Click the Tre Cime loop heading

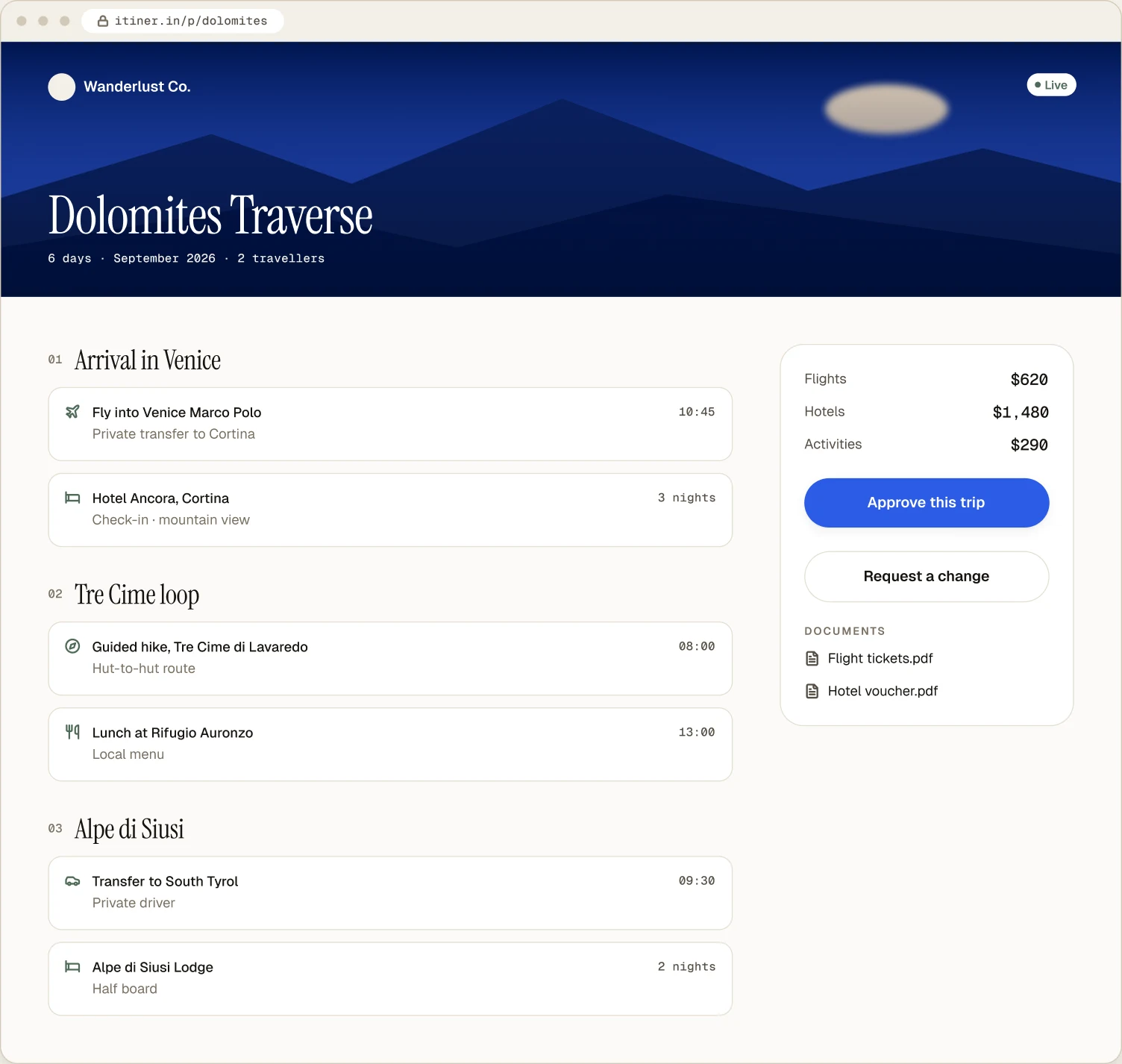click(137, 595)
